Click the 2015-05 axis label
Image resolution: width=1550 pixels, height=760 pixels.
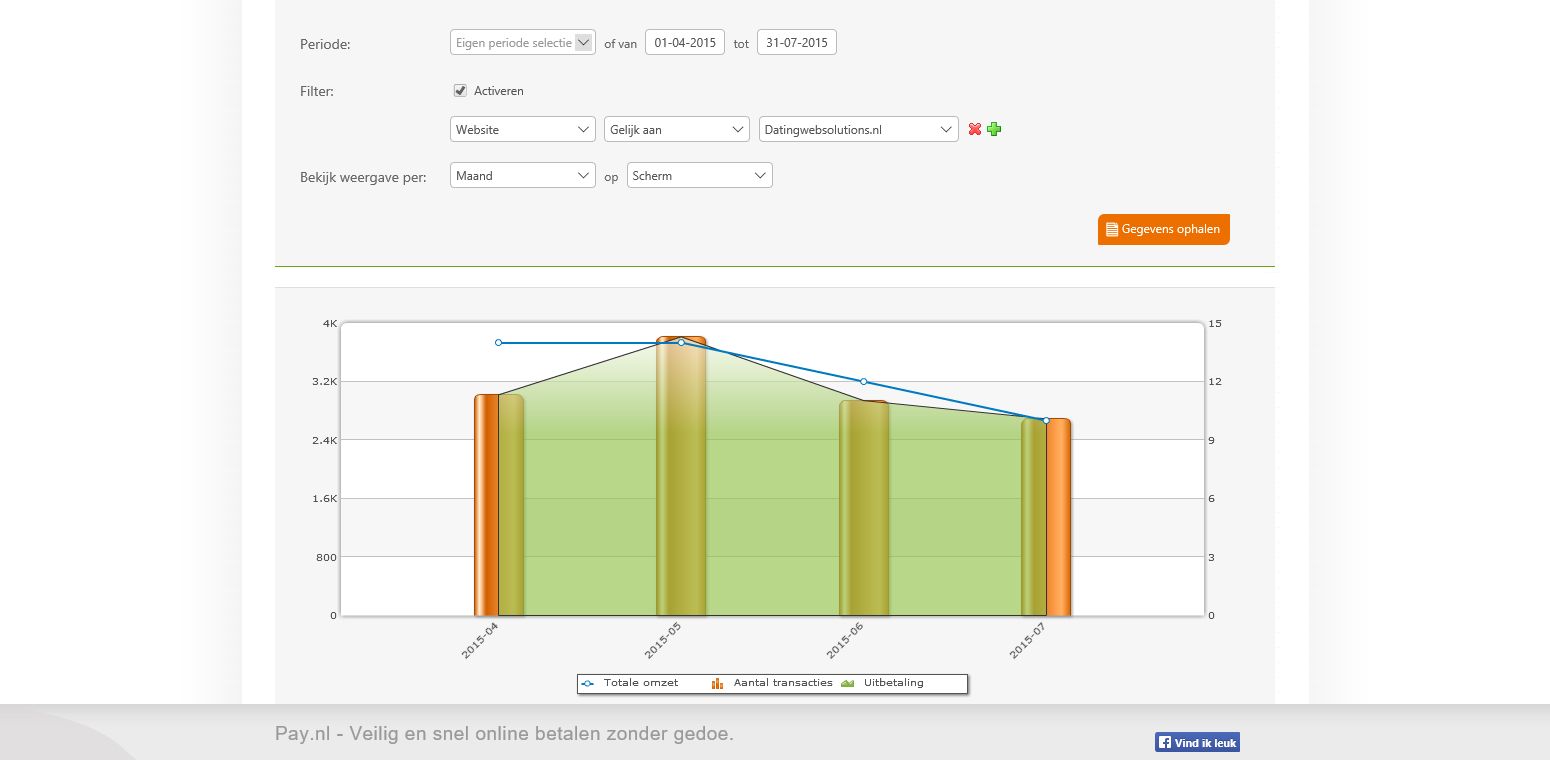[x=663, y=640]
